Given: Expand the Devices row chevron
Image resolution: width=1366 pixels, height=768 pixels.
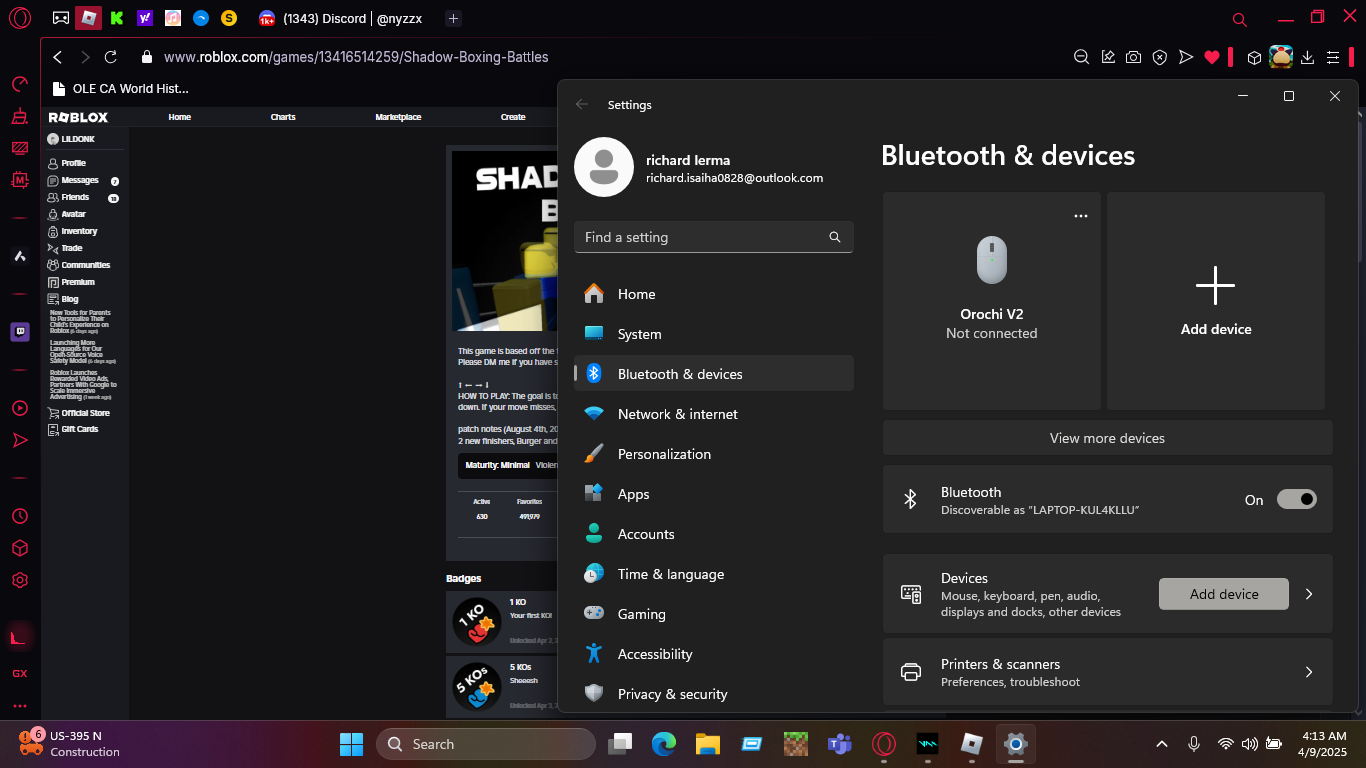Looking at the screenshot, I should [1309, 594].
